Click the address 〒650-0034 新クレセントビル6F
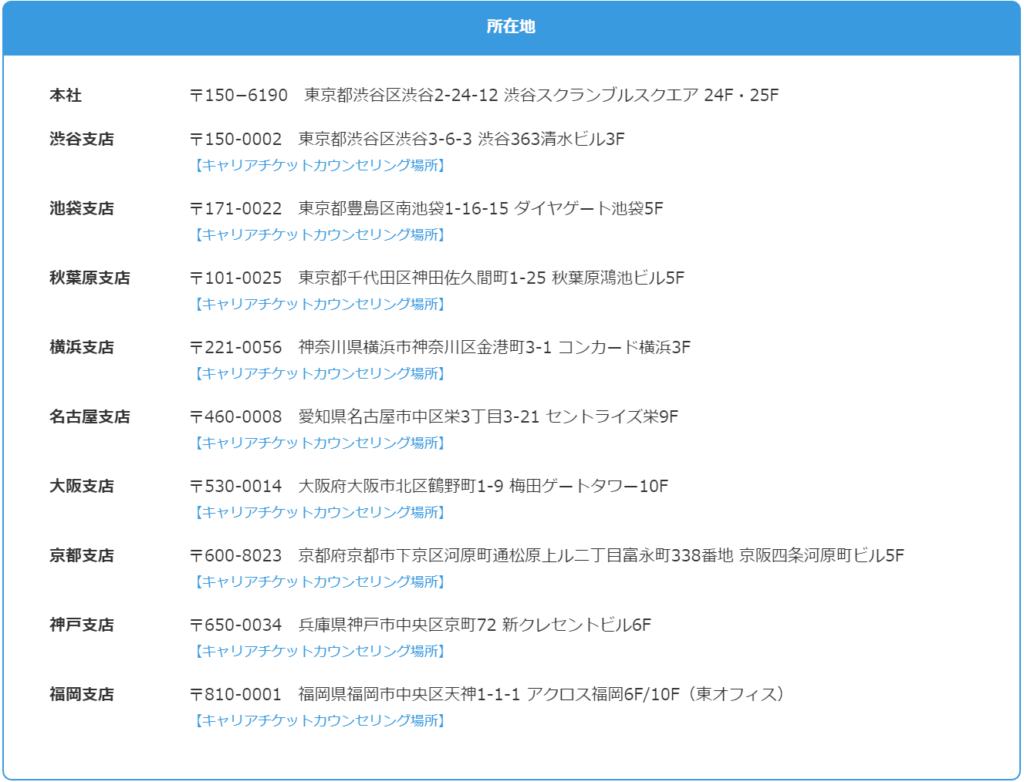The width and height of the screenshot is (1024, 782). 420,625
